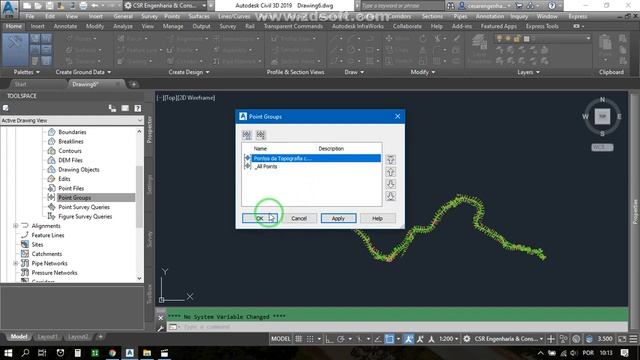Switch to the Annotate ribbon tab

(65, 26)
